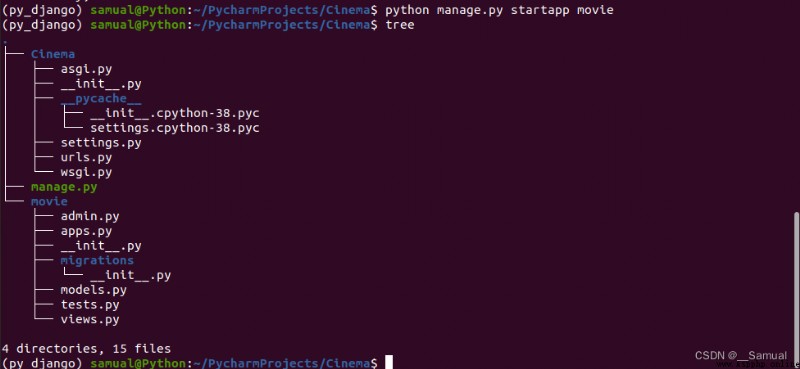Viewport: 800px width, 369px height.
Task: Select settings.py under Cinema folder
Action: [101, 142]
